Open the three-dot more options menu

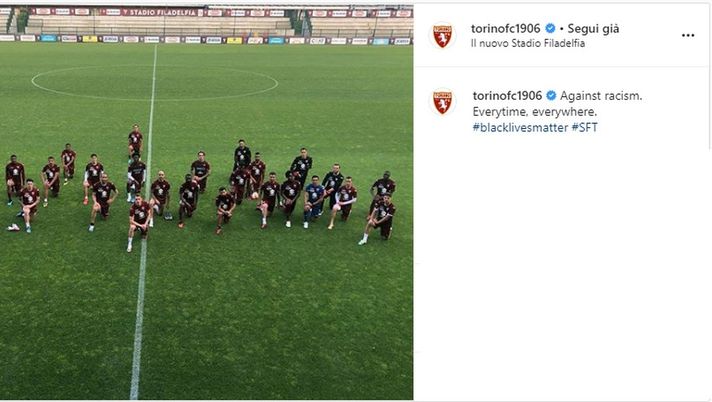688,35
